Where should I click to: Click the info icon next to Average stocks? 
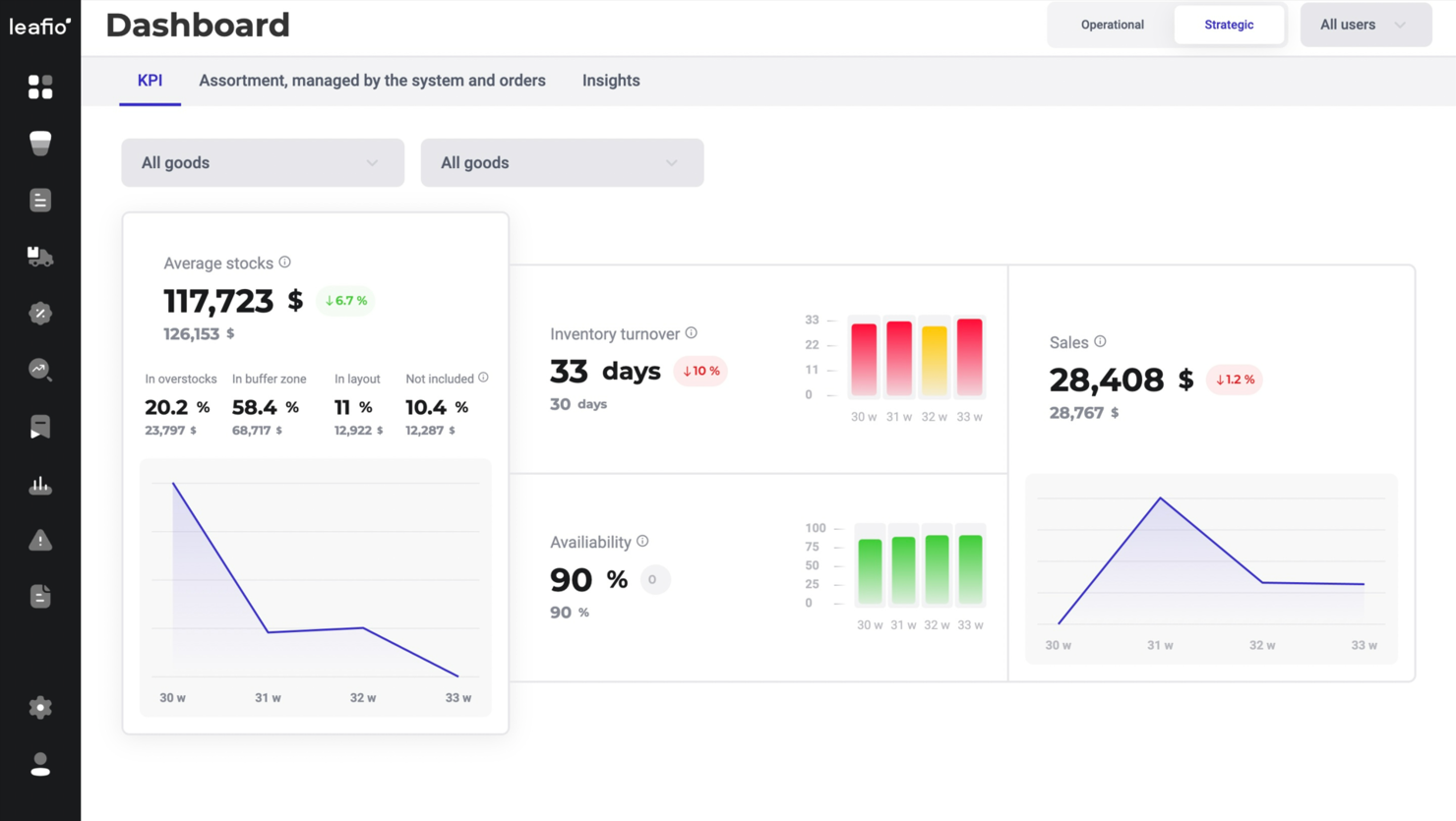(x=284, y=262)
